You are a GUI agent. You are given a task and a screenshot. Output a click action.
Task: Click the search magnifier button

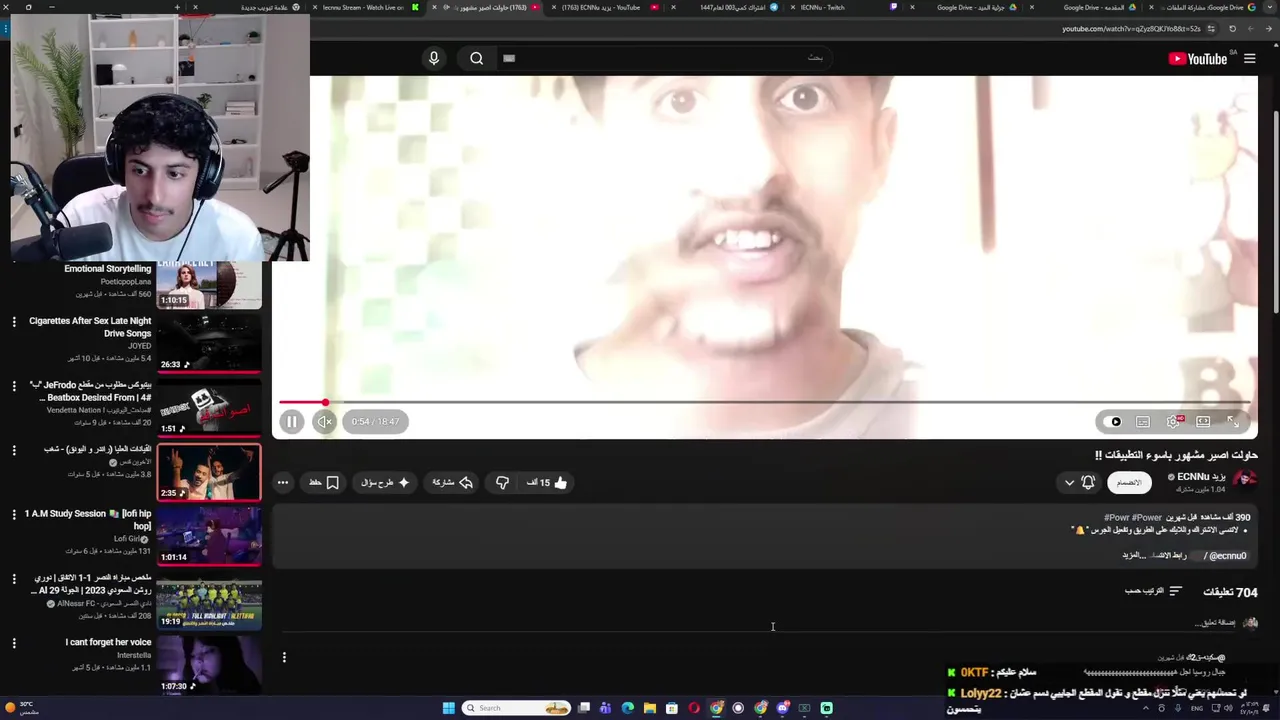[477, 58]
